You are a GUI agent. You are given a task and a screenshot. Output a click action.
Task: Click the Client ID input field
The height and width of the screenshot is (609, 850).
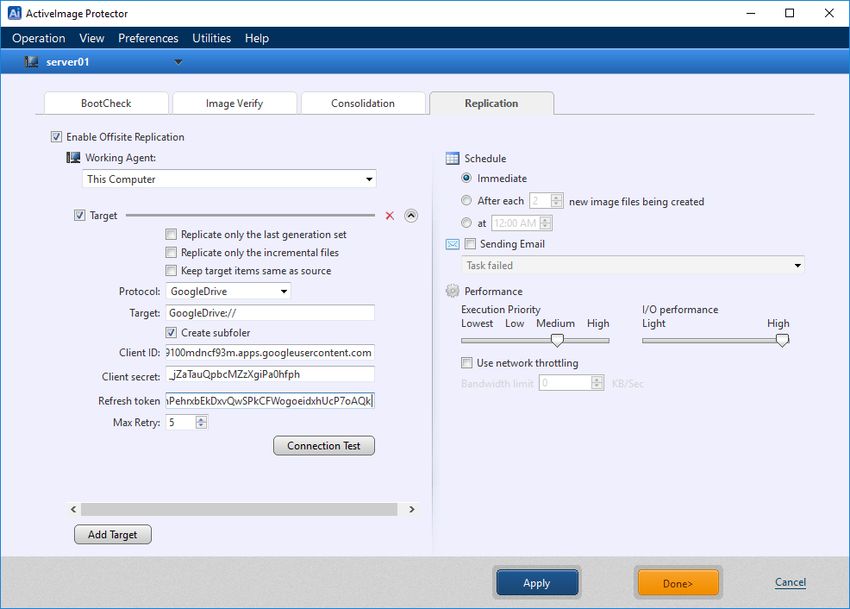click(x=270, y=352)
